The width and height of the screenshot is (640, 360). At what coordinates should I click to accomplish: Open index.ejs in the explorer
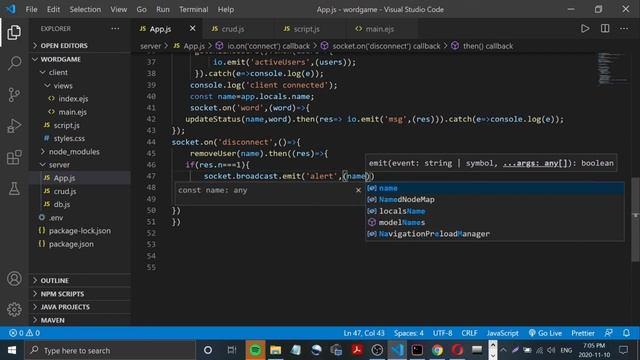(x=80, y=98)
